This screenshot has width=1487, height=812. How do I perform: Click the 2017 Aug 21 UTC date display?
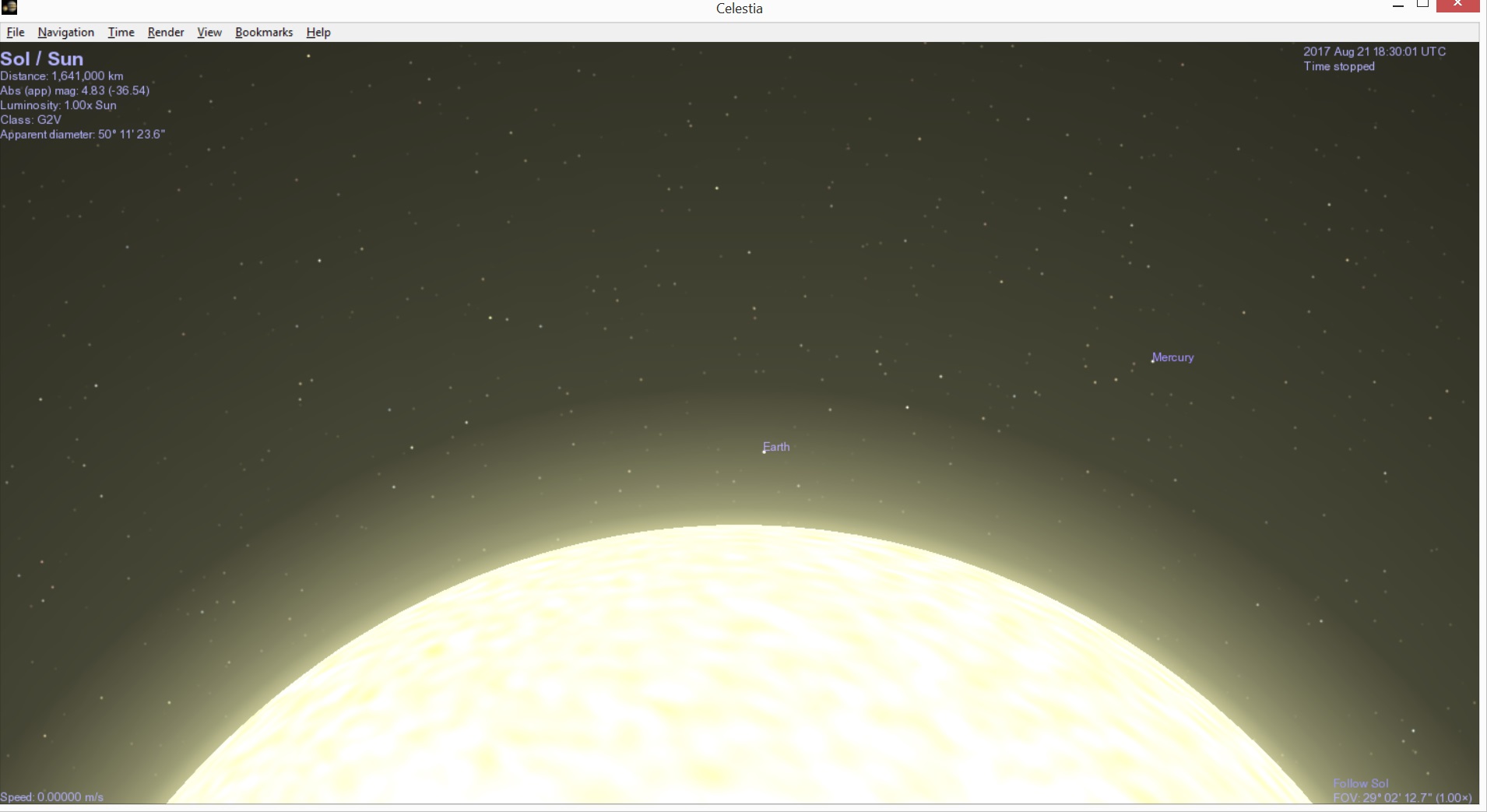pyautogui.click(x=1375, y=51)
